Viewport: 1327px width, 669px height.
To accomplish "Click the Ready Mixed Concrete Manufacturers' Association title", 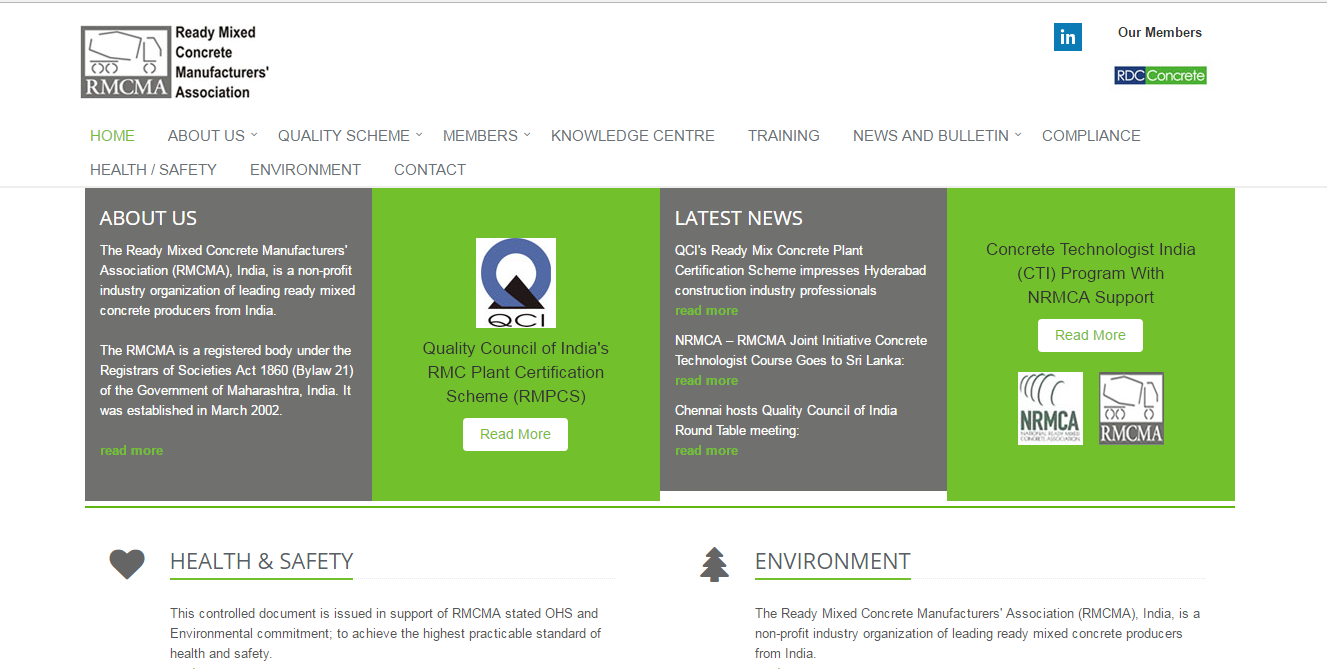I will point(223,62).
